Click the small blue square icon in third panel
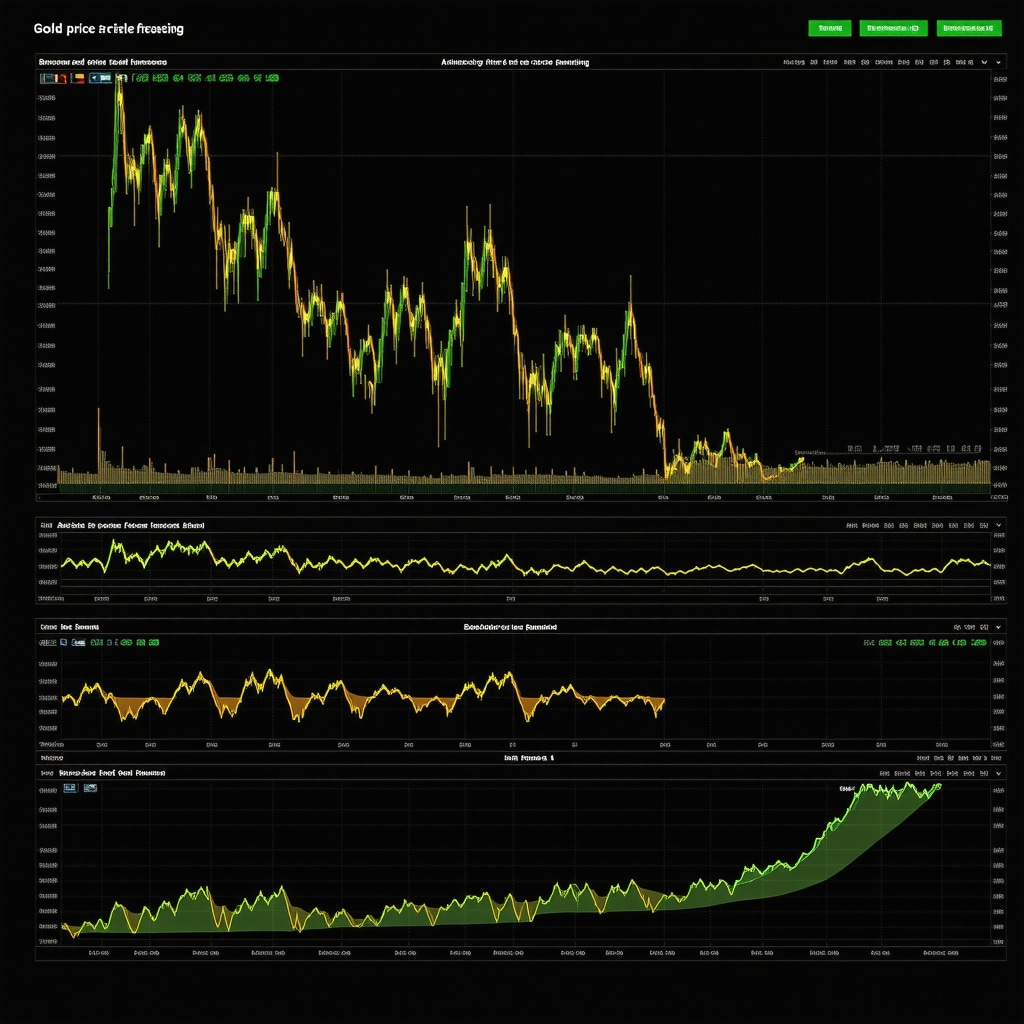Viewport: 1024px width, 1024px height. point(63,643)
